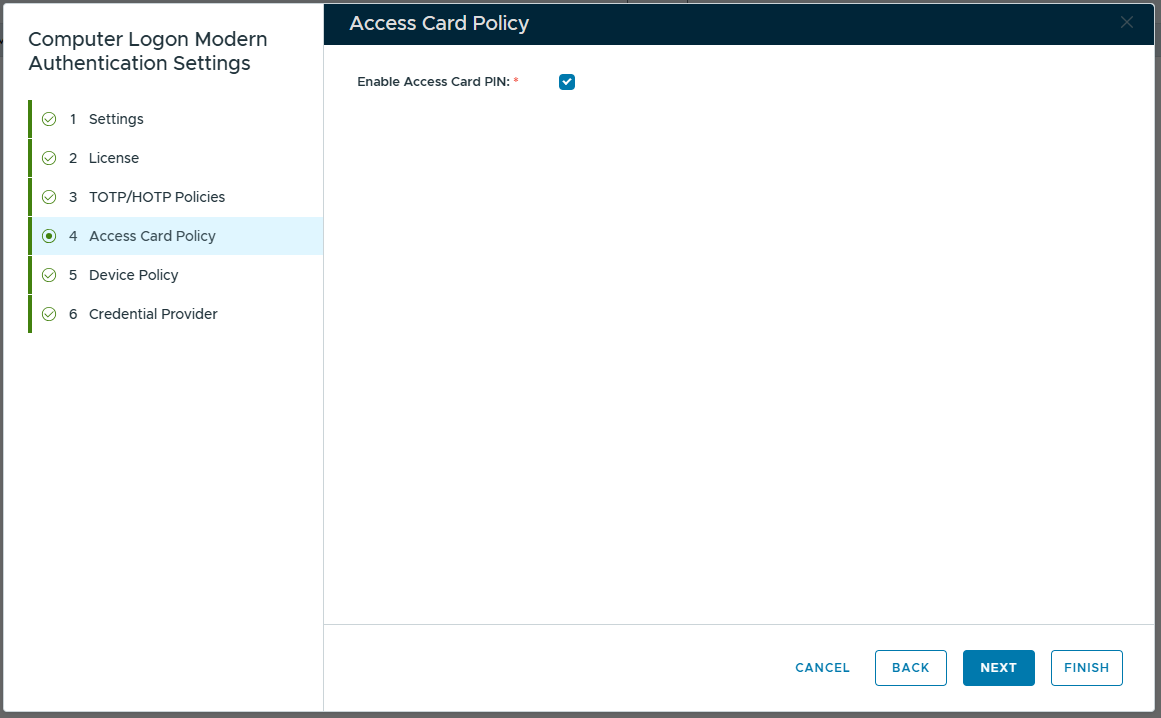Viewport: 1161px width, 718px height.
Task: Close the wizard with the X icon
Action: point(1126,23)
